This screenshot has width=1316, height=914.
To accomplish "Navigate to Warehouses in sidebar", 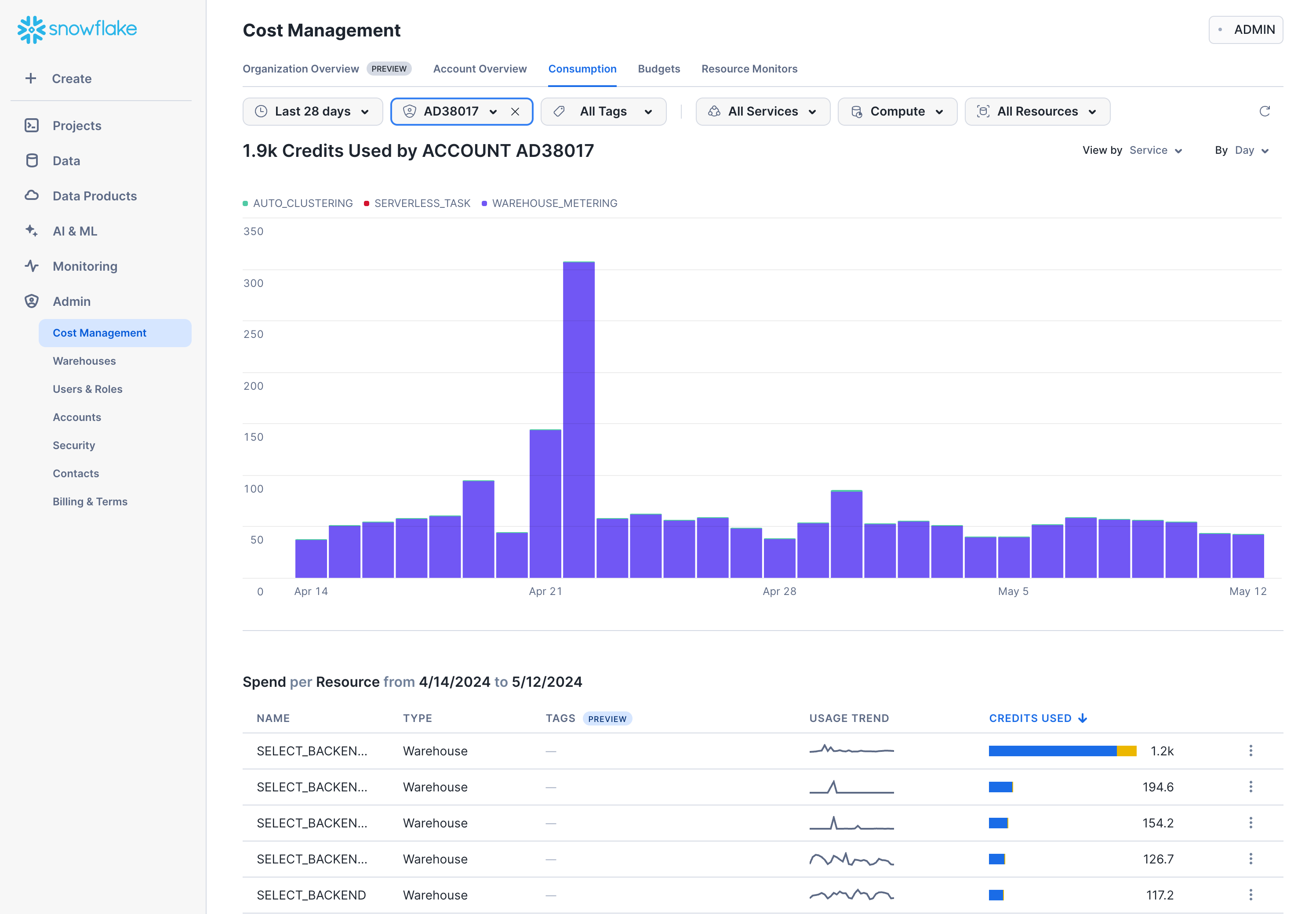I will click(84, 361).
